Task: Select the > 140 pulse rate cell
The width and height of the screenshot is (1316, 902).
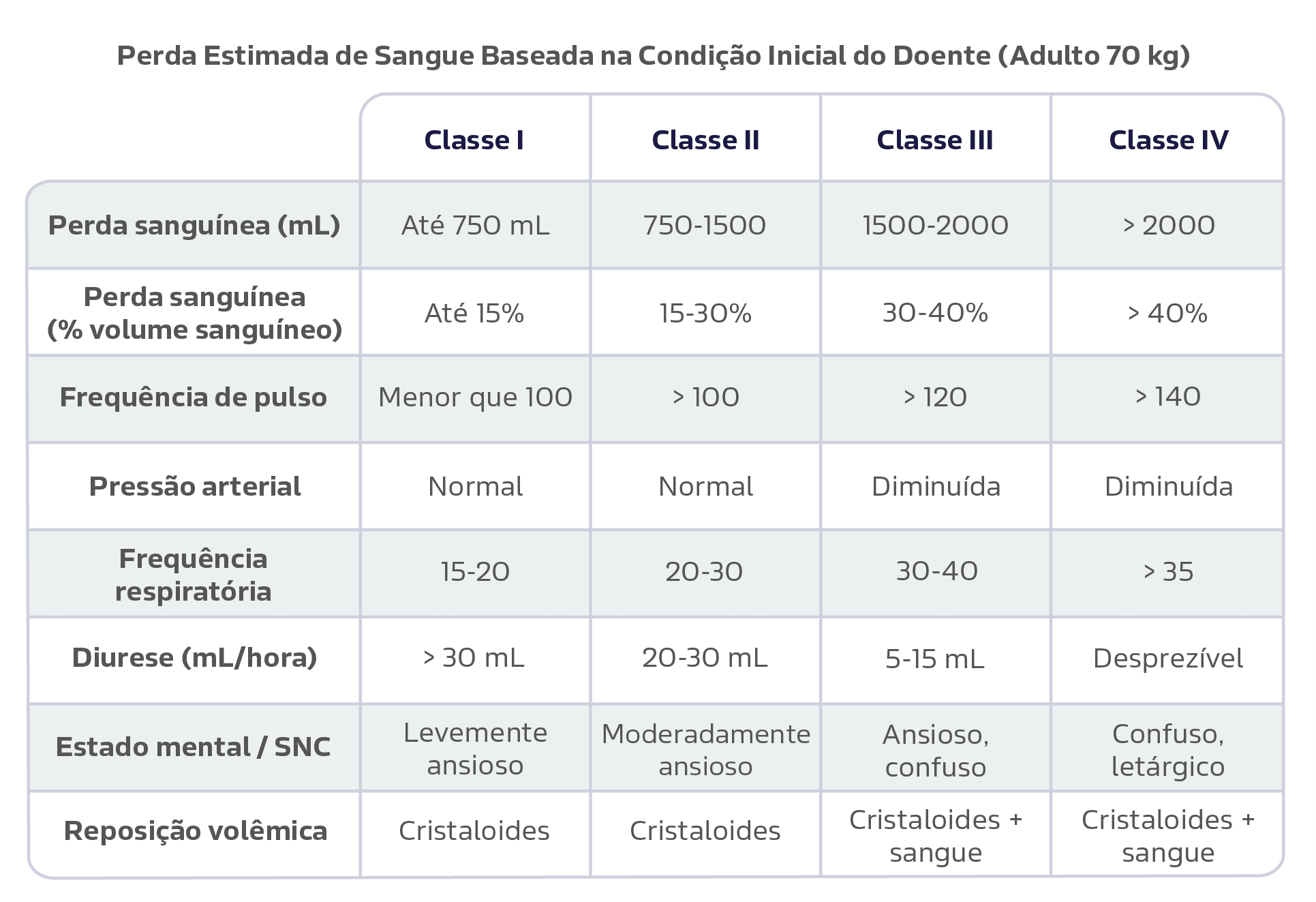Action: [1168, 396]
